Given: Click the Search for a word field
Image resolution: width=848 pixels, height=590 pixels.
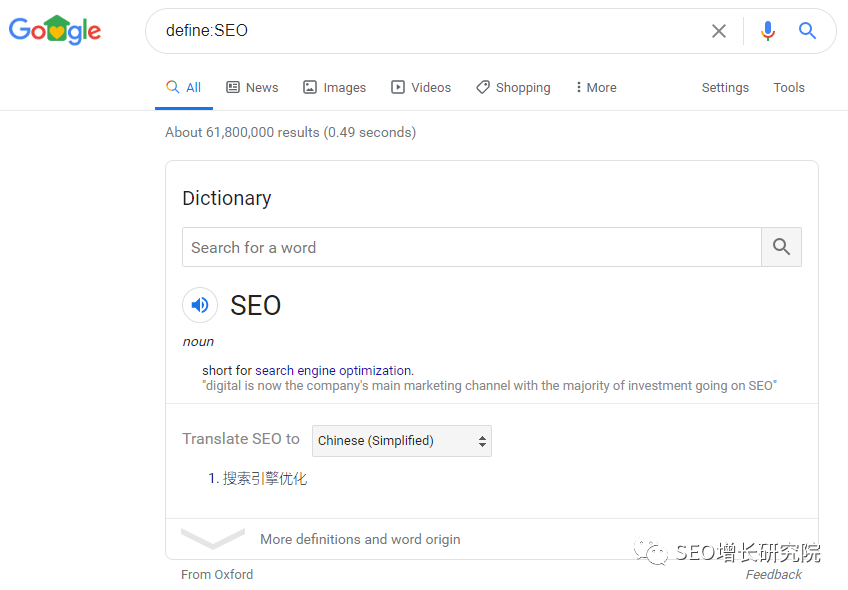Looking at the screenshot, I should (471, 247).
